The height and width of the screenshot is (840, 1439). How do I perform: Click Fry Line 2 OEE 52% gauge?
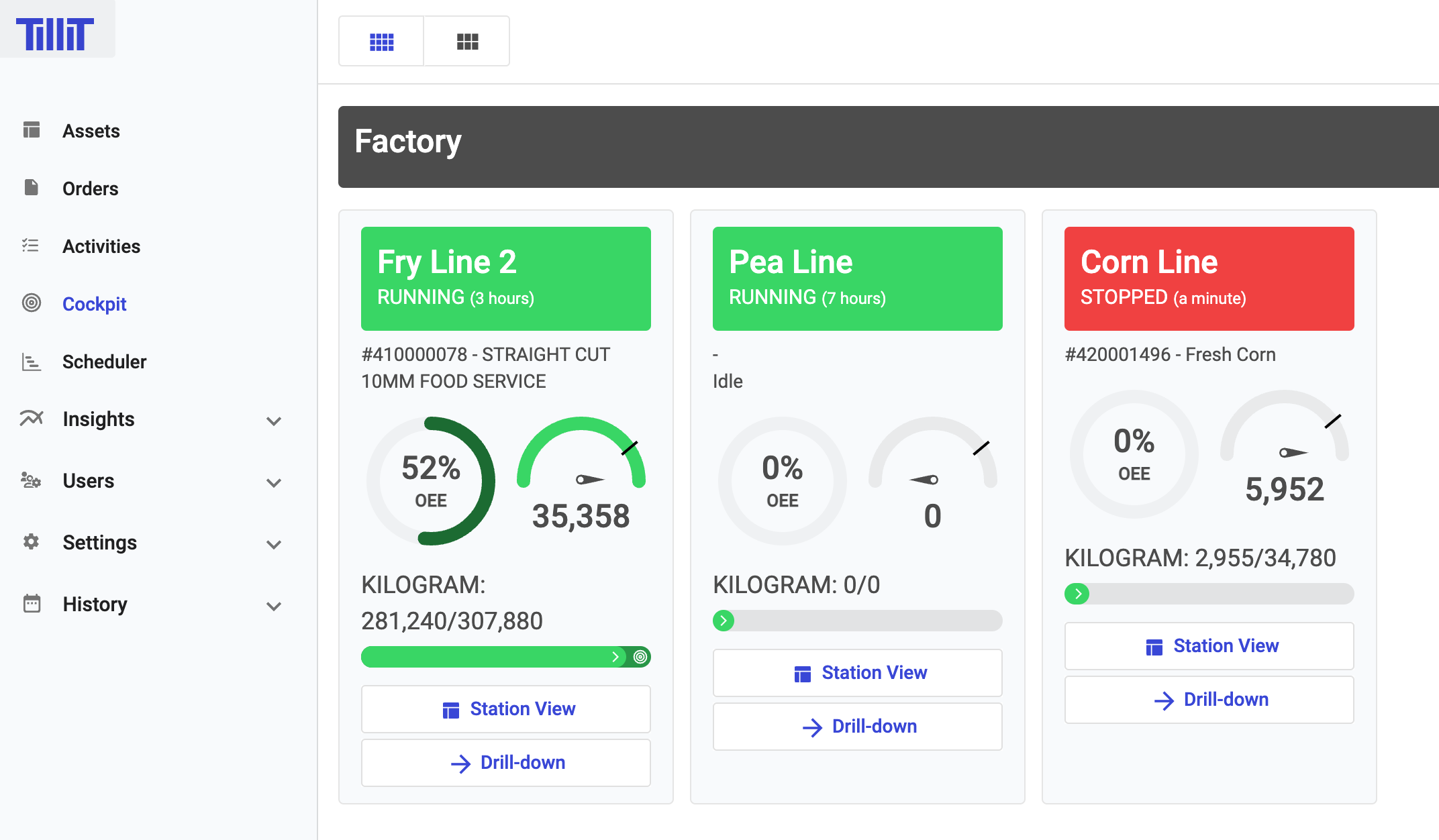(x=431, y=480)
